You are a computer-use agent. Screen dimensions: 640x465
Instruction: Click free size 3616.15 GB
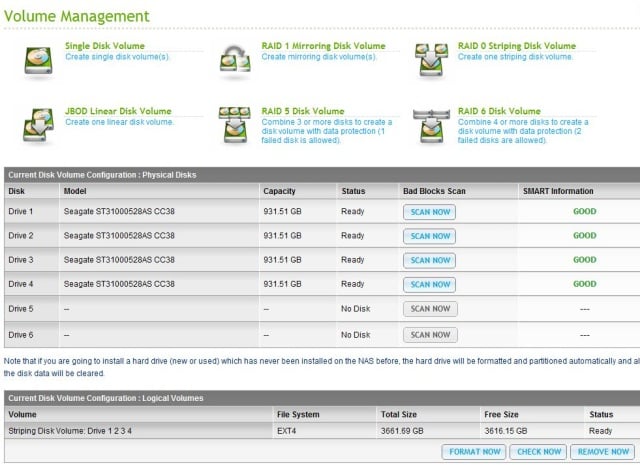[506, 431]
